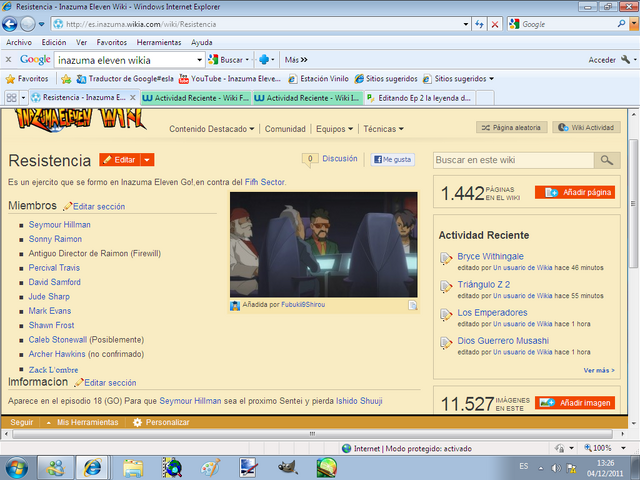This screenshot has width=640, height=480.
Task: Open the Ver más recent activity link
Action: tap(599, 370)
